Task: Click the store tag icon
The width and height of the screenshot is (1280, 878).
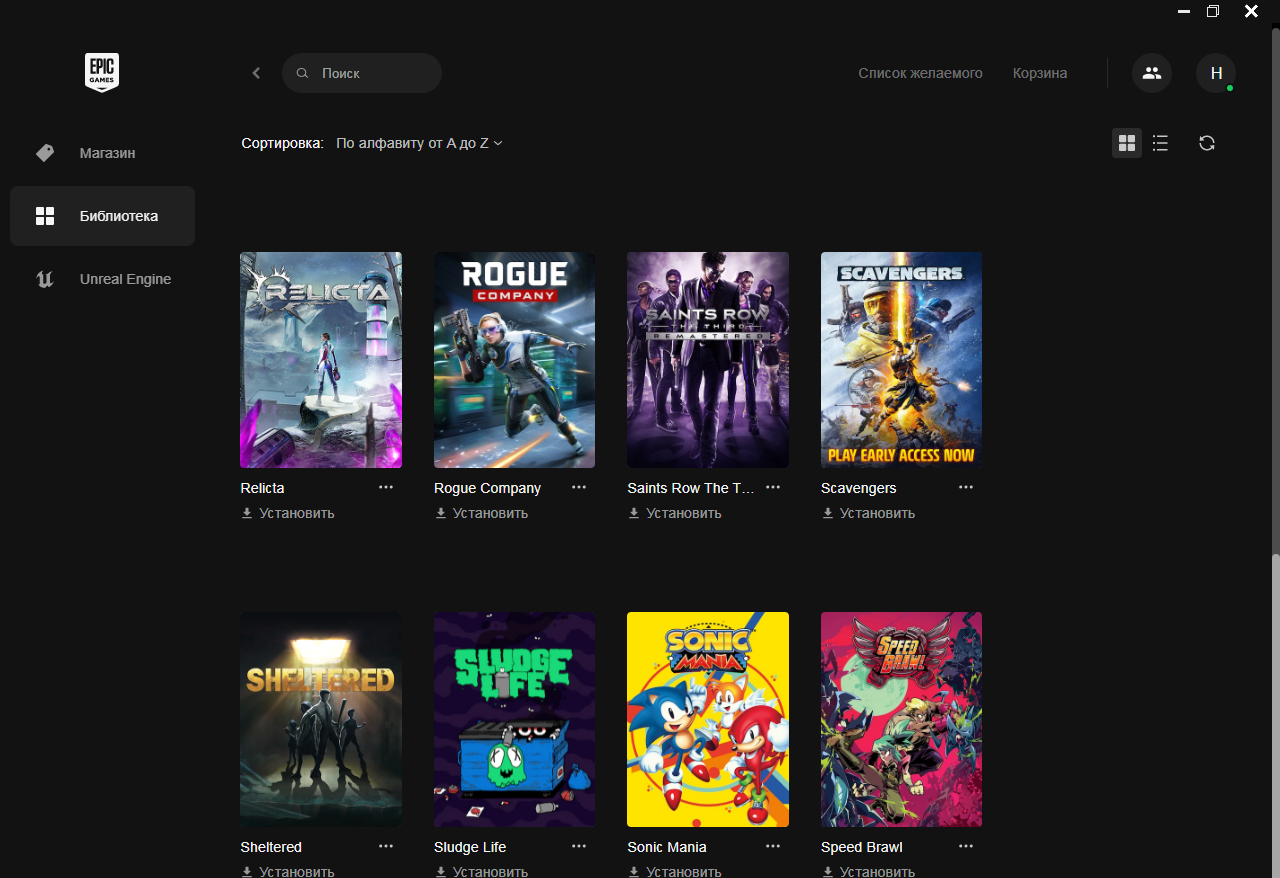Action: 44,153
